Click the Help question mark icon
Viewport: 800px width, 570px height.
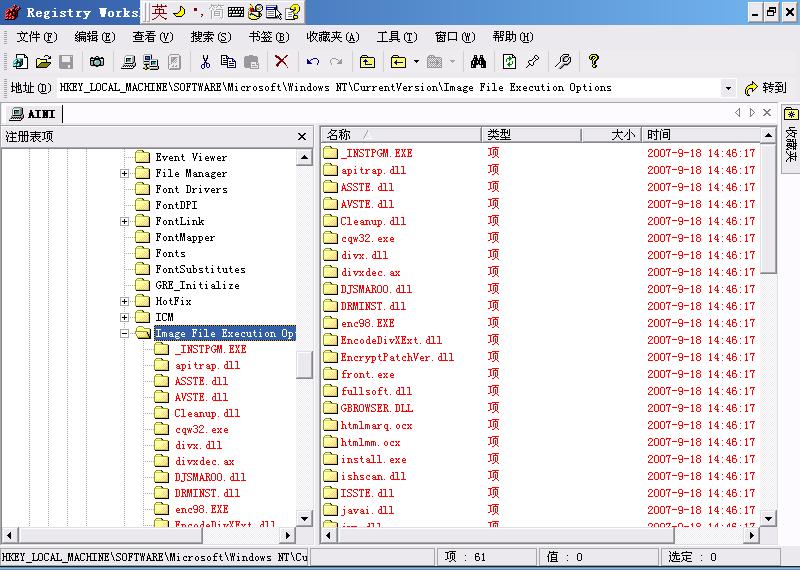point(594,62)
